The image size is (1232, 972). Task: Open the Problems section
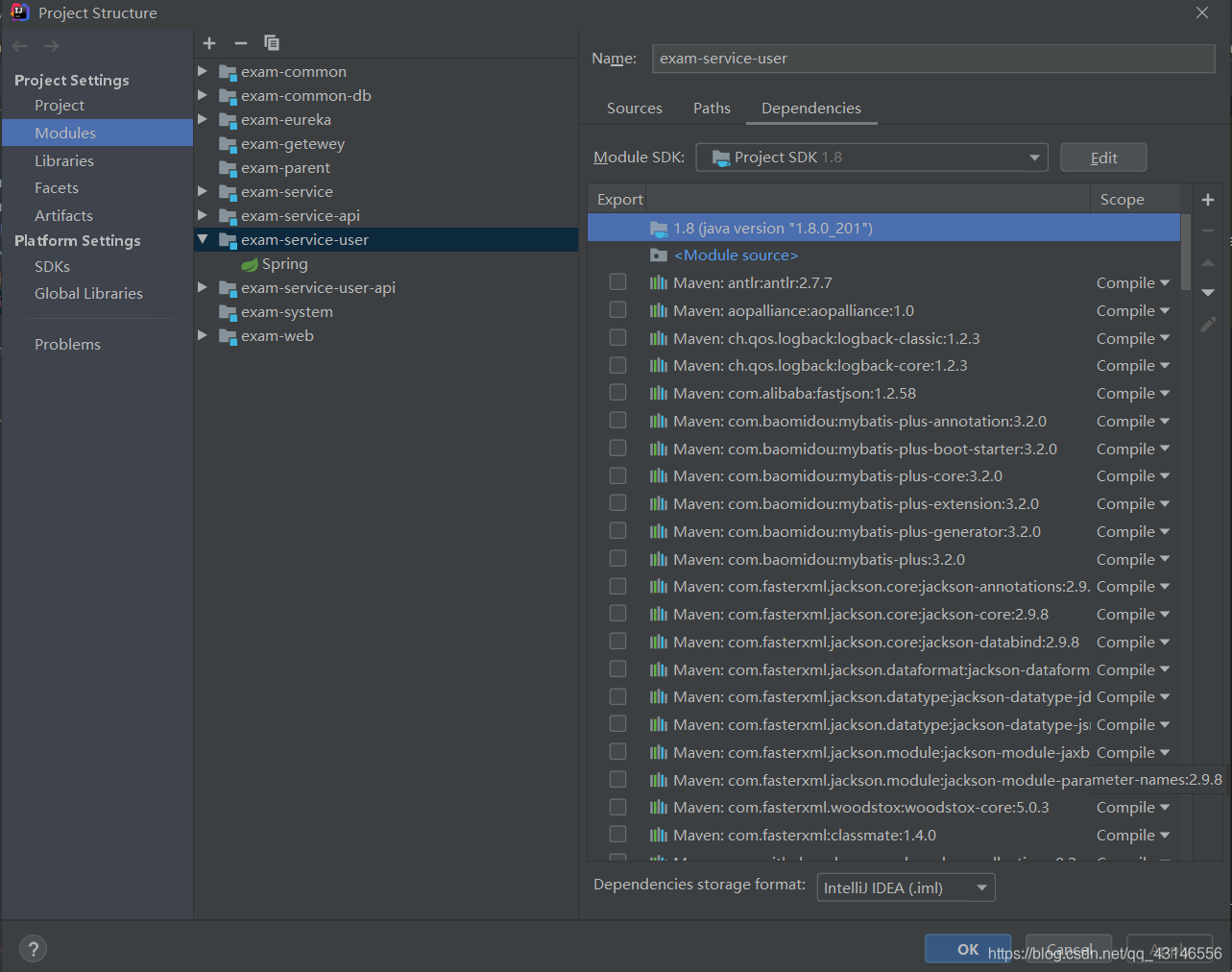(67, 345)
